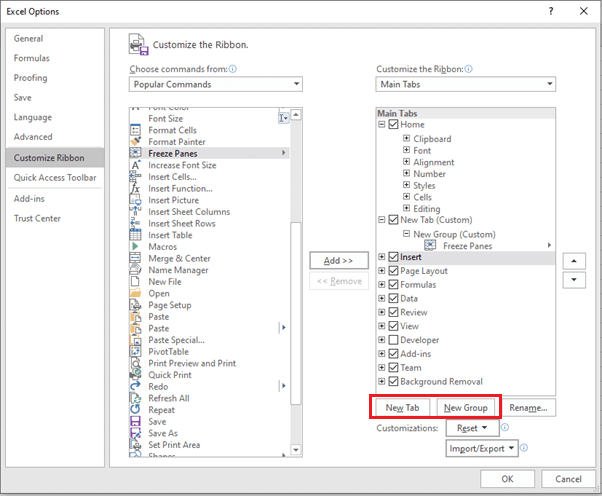The height and width of the screenshot is (496, 602).
Task: Click the Insert Sheet Columns icon
Action: pos(135,212)
